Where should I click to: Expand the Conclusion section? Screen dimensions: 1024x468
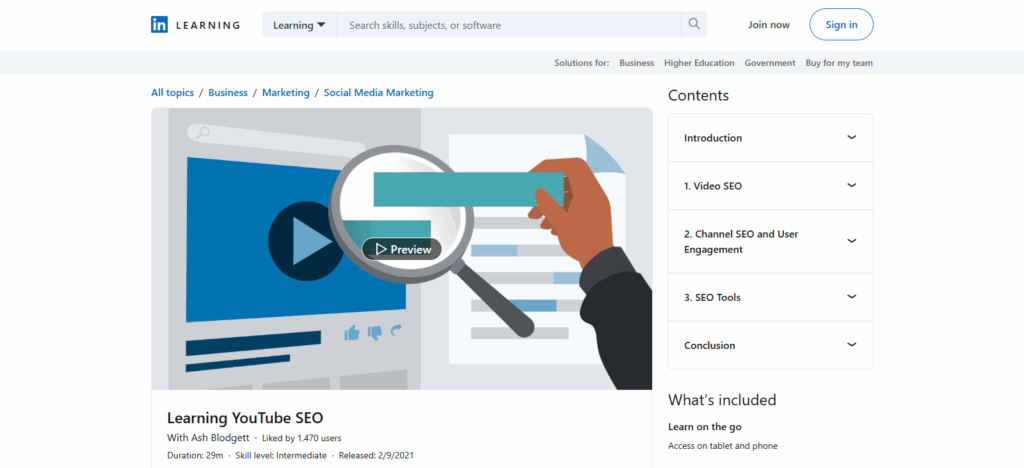tap(851, 345)
